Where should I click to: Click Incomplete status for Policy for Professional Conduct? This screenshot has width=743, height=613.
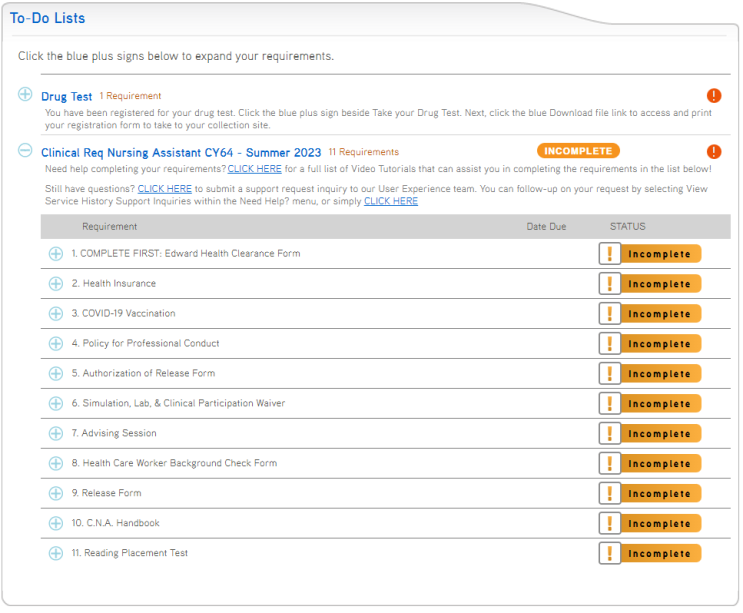pos(661,343)
